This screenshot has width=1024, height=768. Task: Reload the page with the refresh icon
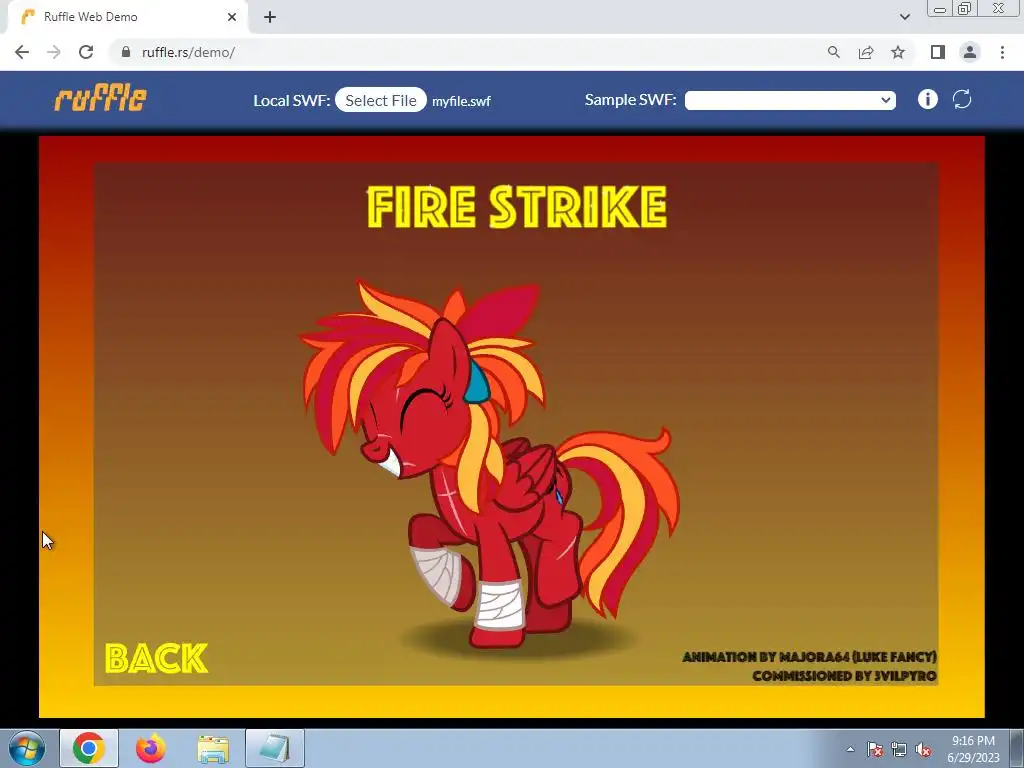tap(86, 52)
